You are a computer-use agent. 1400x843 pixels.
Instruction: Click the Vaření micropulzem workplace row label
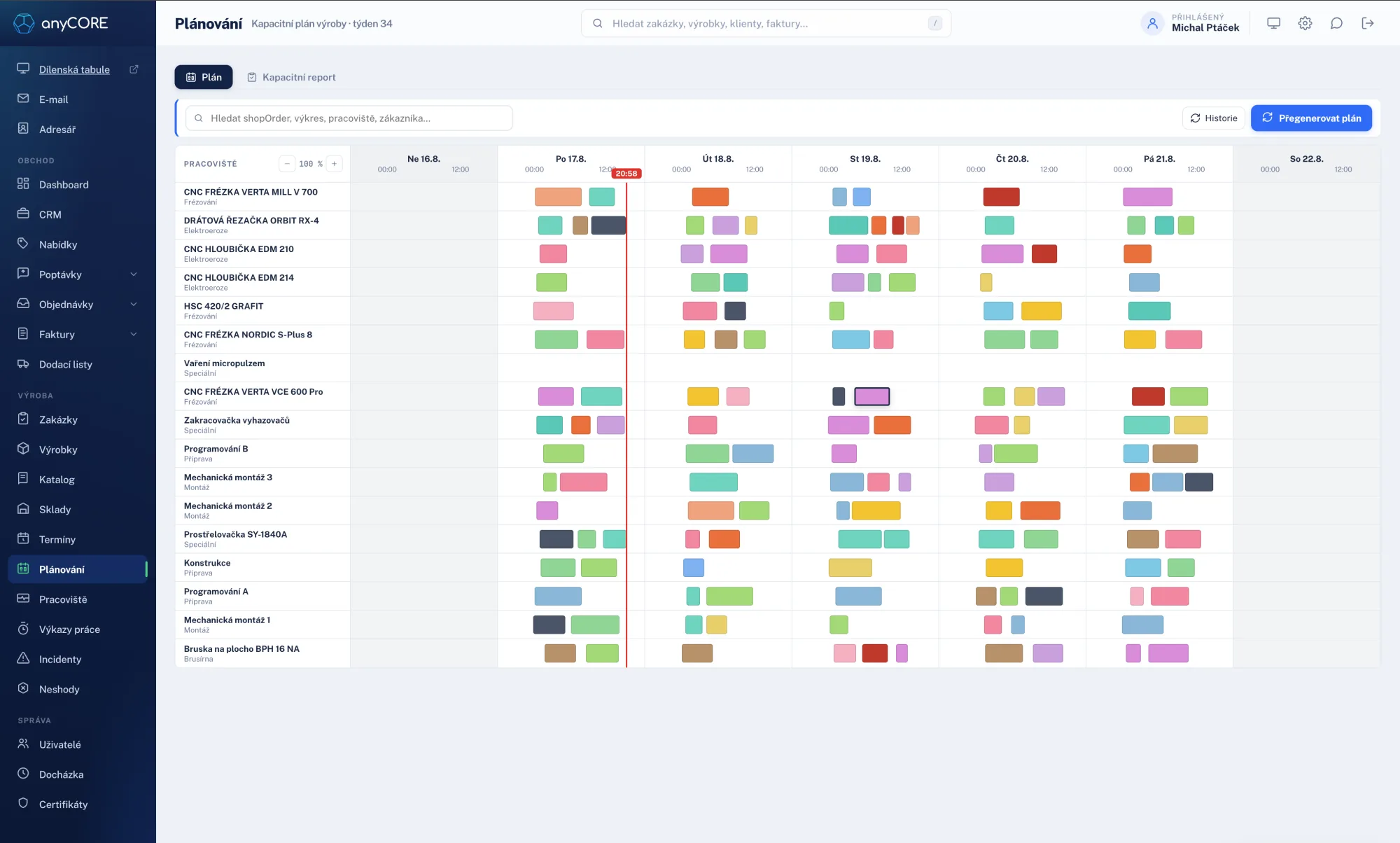pos(262,368)
